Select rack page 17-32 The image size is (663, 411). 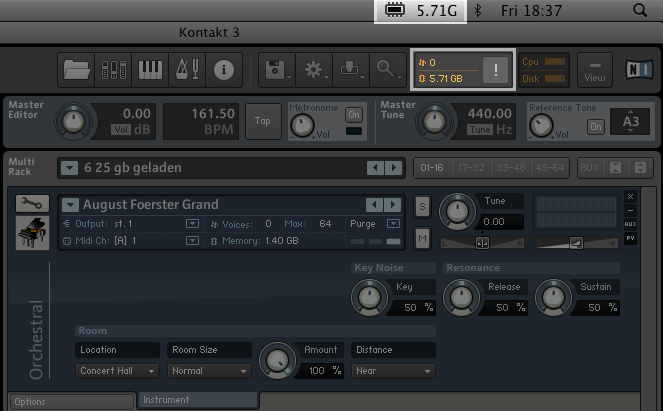click(471, 168)
